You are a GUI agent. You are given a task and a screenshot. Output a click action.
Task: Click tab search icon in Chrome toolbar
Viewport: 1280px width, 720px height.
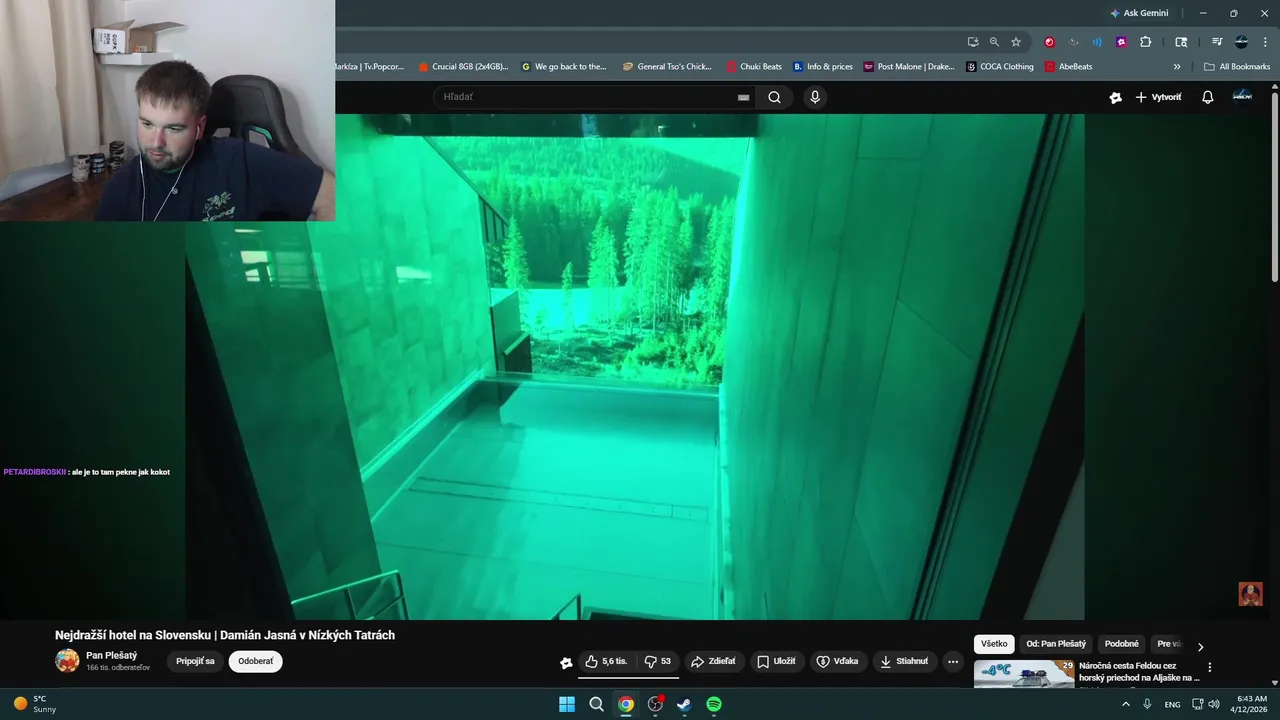[1181, 42]
